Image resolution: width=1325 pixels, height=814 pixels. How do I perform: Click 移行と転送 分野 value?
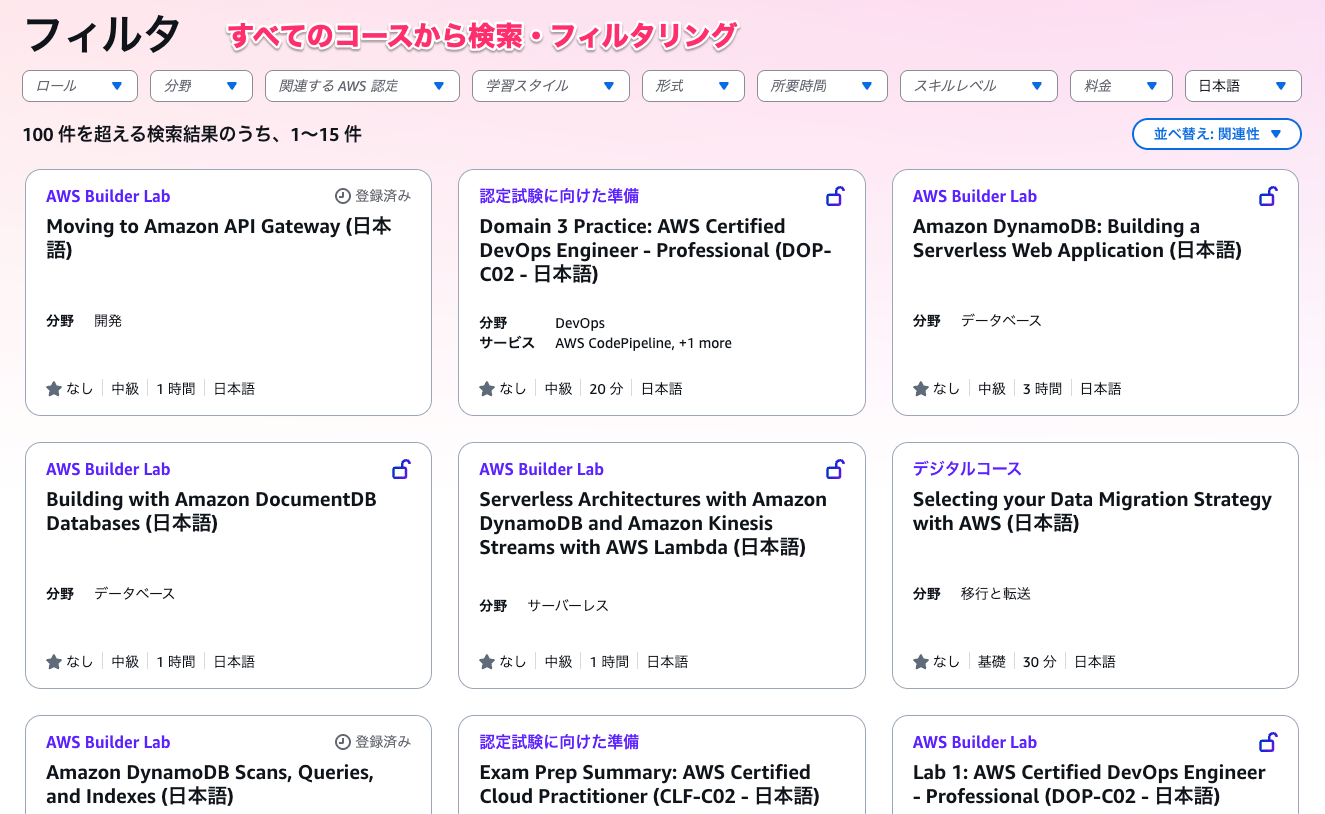pyautogui.click(x=996, y=594)
